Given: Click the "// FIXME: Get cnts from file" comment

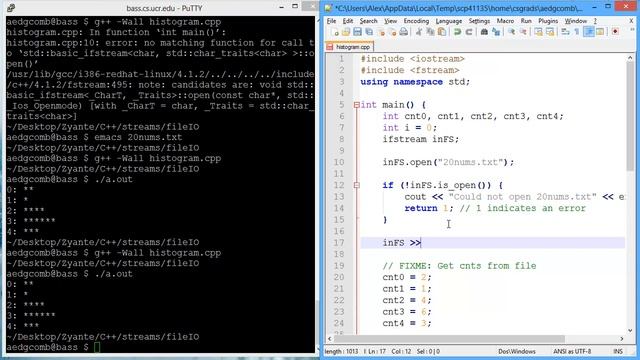Looking at the screenshot, I should pos(459,266).
